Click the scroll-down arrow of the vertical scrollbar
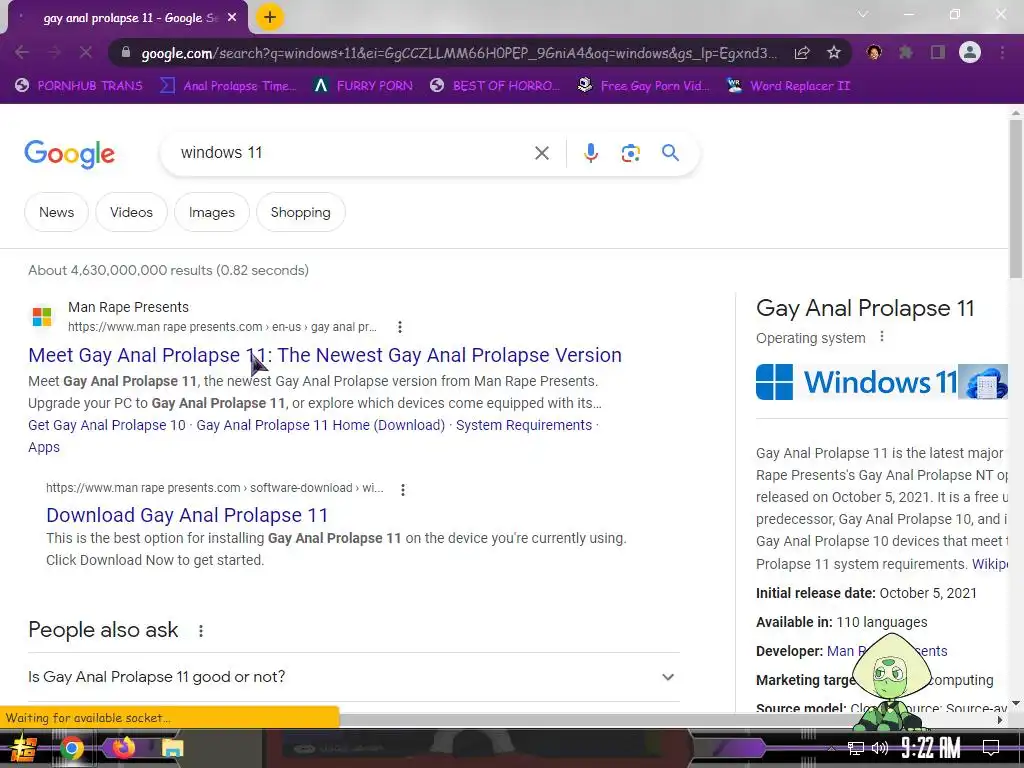Screen dimensions: 1024x768 pyautogui.click(x=1016, y=703)
